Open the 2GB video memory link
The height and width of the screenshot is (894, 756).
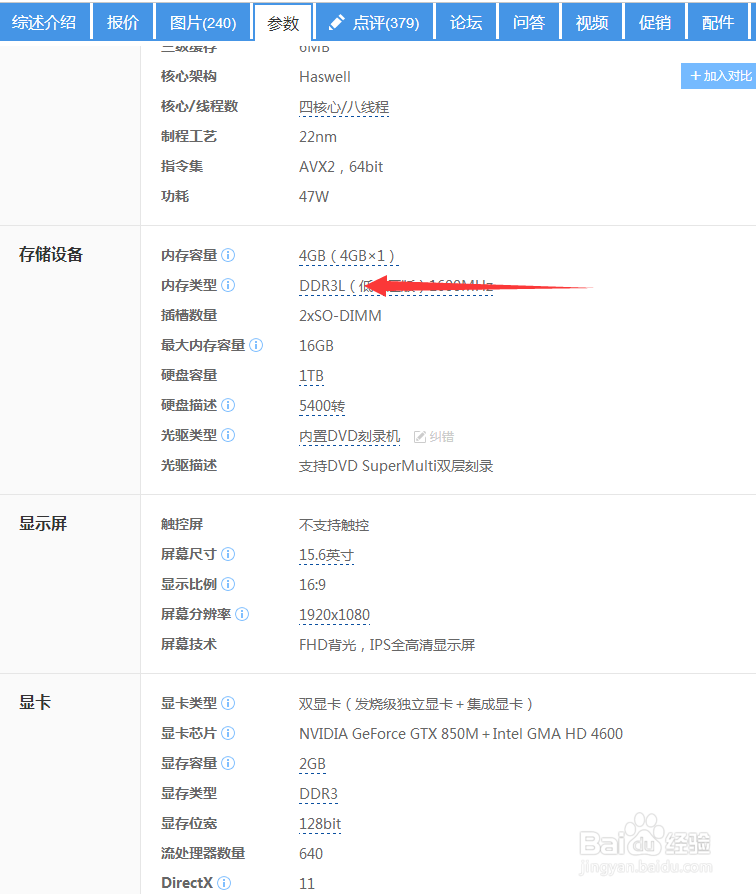pyautogui.click(x=312, y=764)
